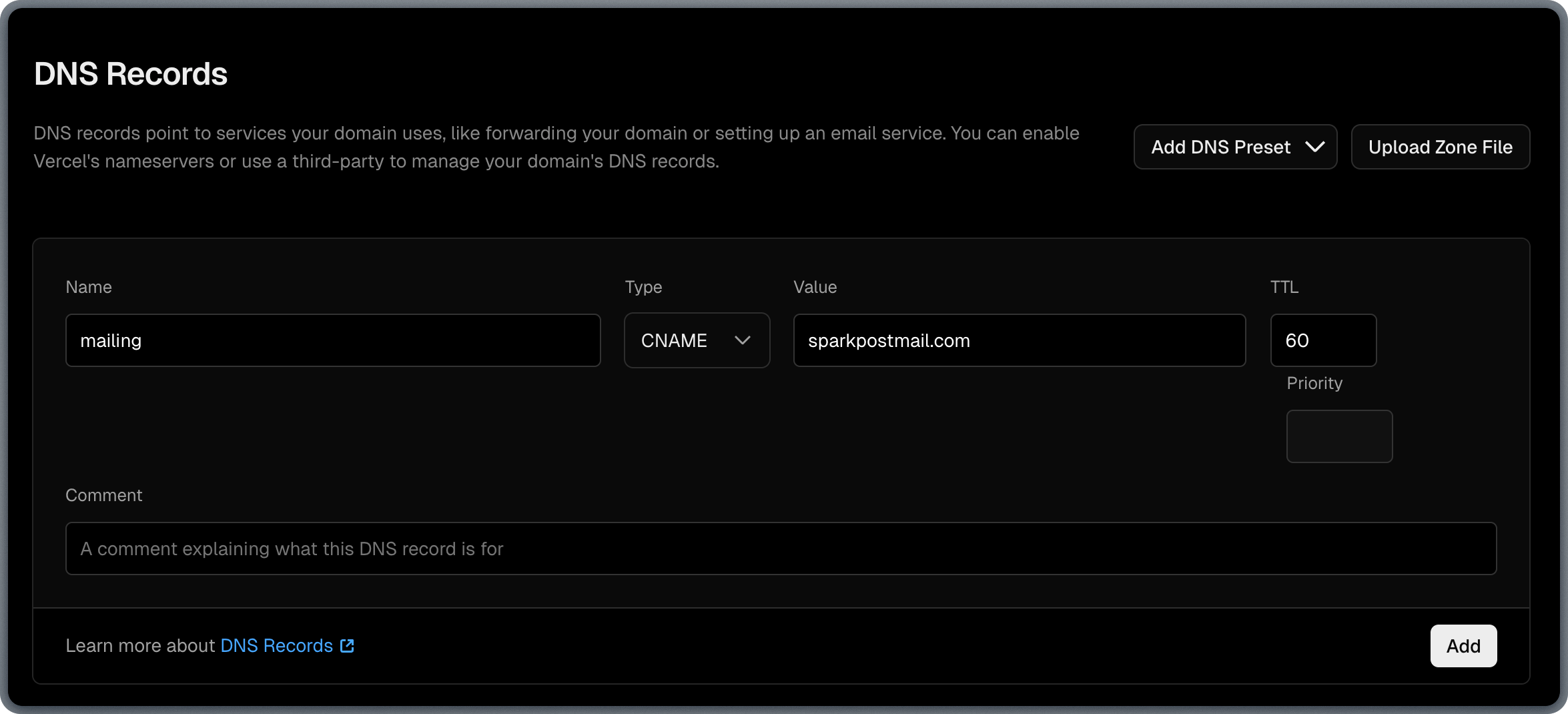The height and width of the screenshot is (714, 1568).
Task: Select the Value field showing sparkpostmail.com
Action: pos(1019,340)
